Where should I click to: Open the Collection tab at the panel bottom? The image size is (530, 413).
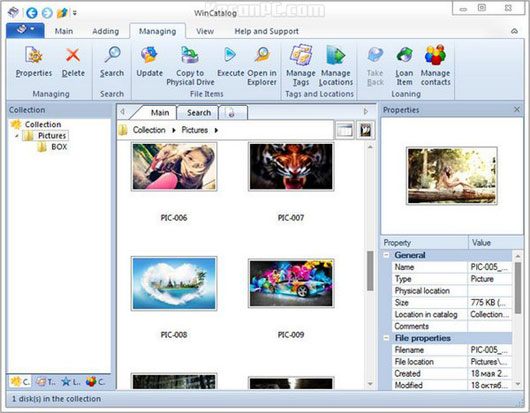point(20,382)
